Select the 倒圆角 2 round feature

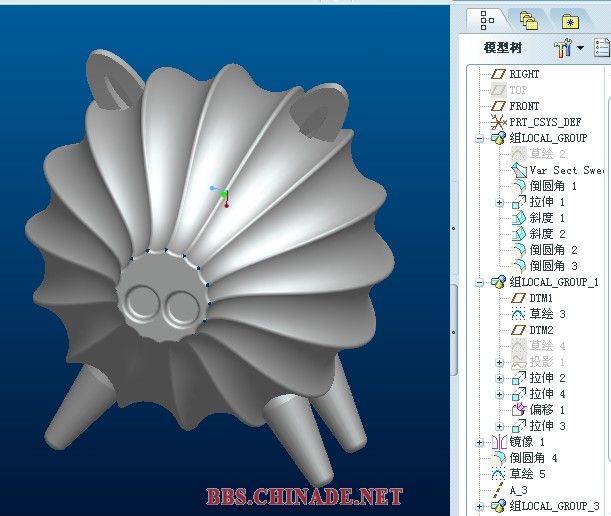544,250
